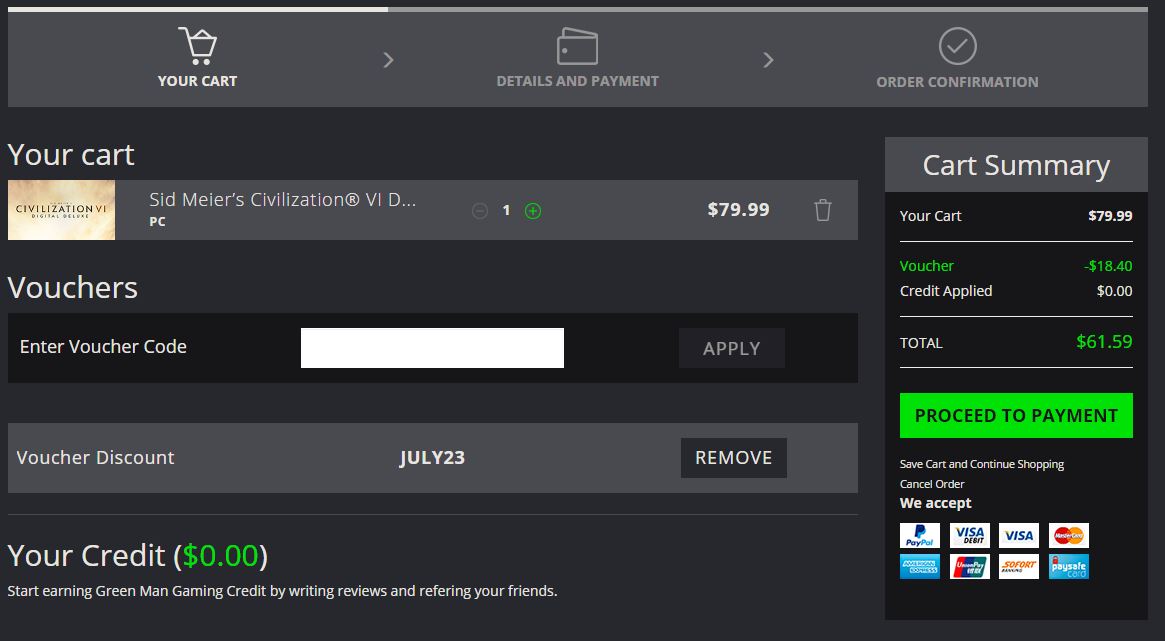Delete Civilization VI using the trash icon

point(822,210)
